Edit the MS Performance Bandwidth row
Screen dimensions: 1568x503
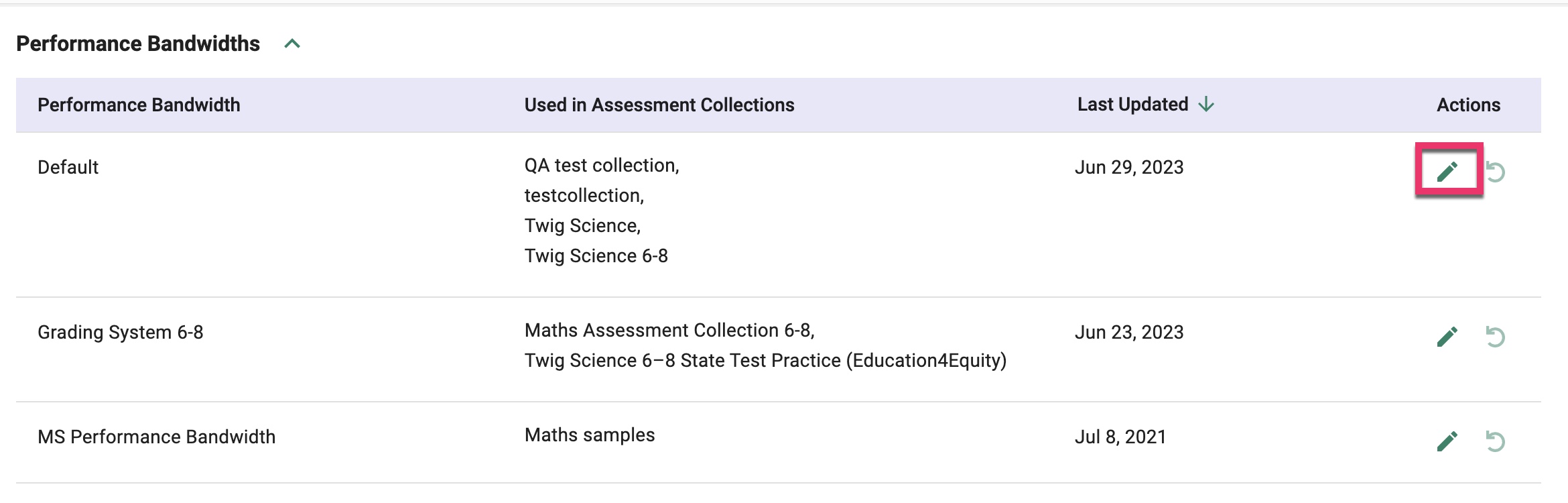[x=1447, y=441]
